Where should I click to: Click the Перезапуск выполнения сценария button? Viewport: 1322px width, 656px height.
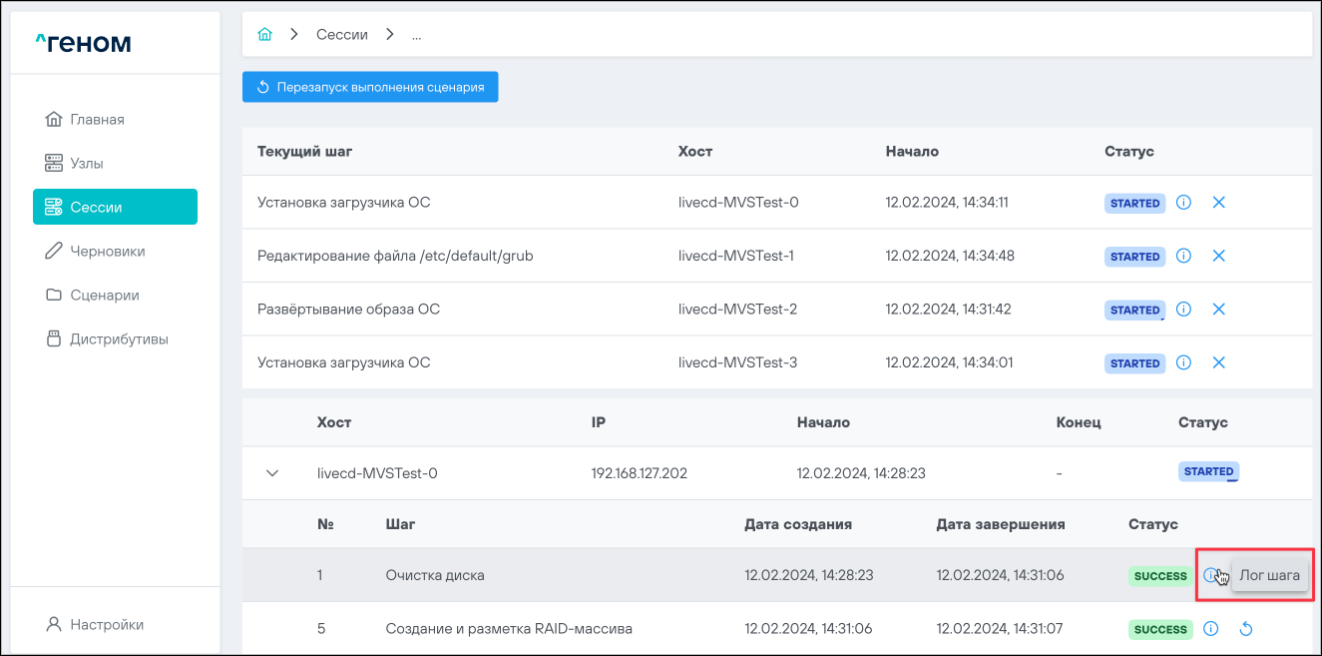click(370, 87)
